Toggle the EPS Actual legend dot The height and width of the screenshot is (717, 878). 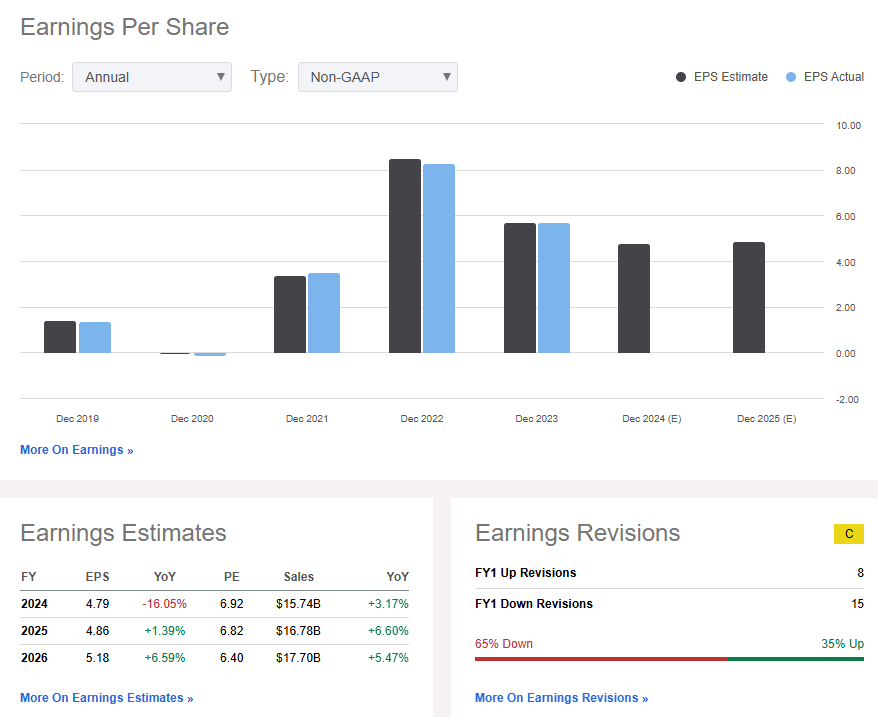click(792, 77)
